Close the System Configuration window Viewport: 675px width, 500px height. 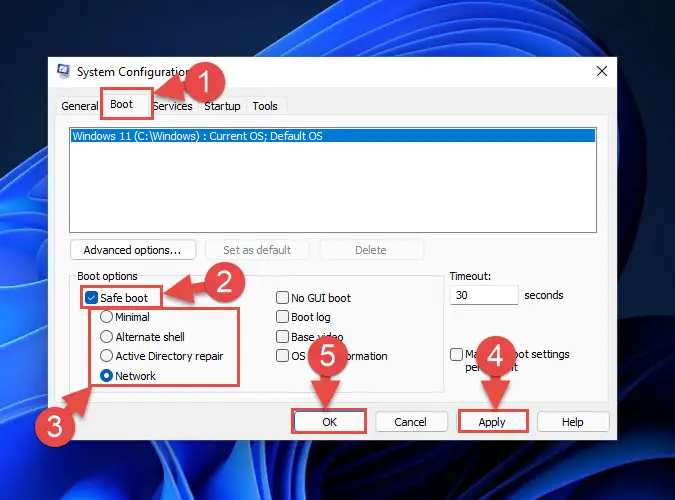tap(602, 71)
